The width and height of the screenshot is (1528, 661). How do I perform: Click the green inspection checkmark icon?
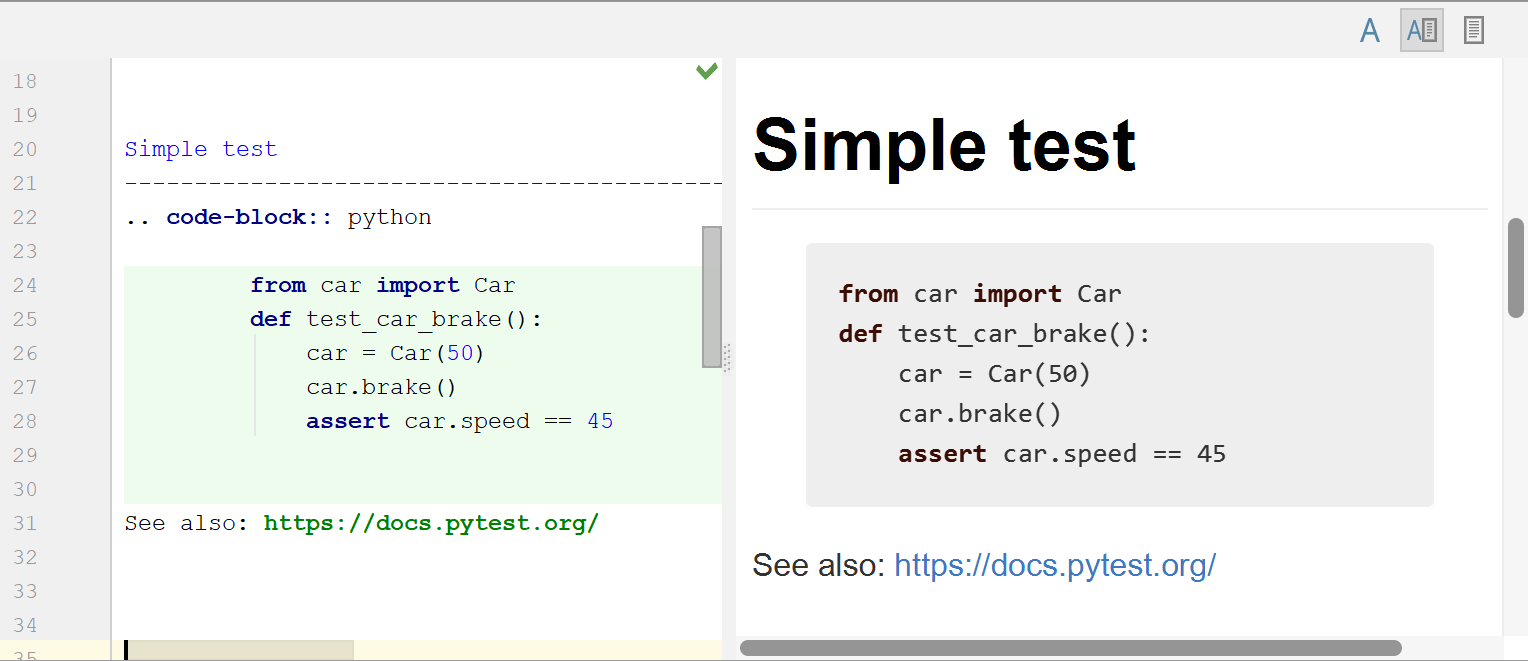(707, 71)
